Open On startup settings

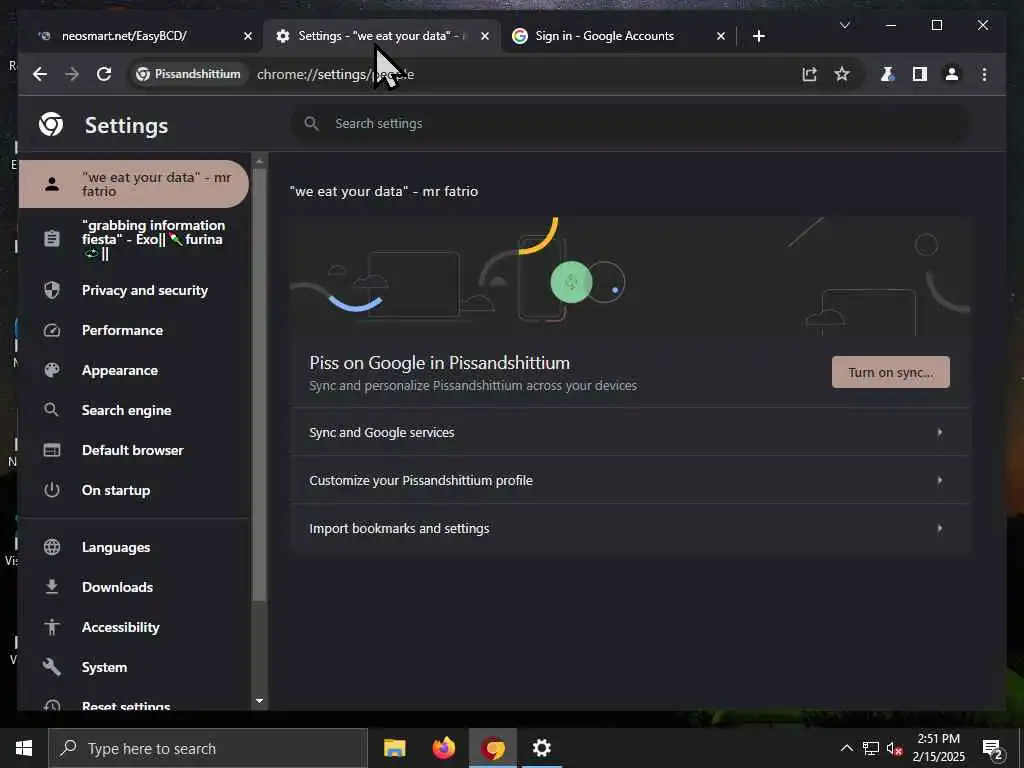pos(134,490)
